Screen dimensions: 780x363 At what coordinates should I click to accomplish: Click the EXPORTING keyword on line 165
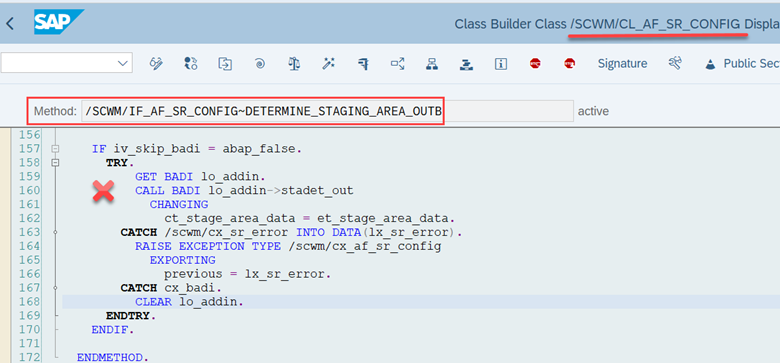point(183,260)
